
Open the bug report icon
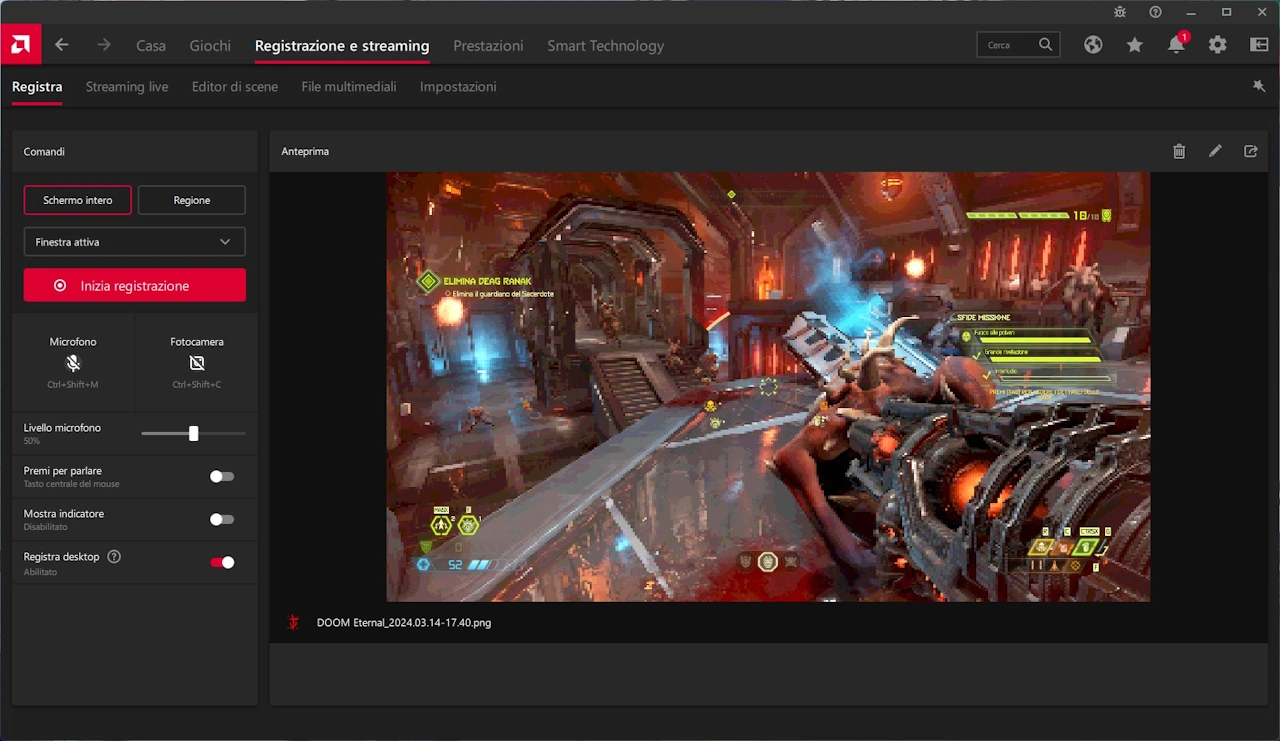[x=1120, y=12]
